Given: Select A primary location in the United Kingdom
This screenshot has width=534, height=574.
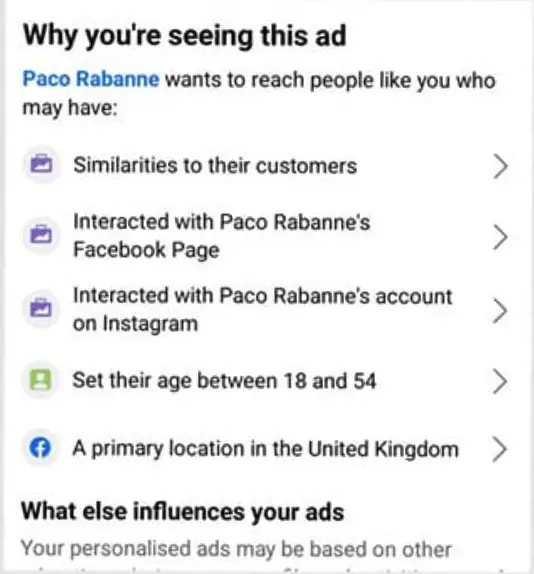Looking at the screenshot, I should coord(265,449).
